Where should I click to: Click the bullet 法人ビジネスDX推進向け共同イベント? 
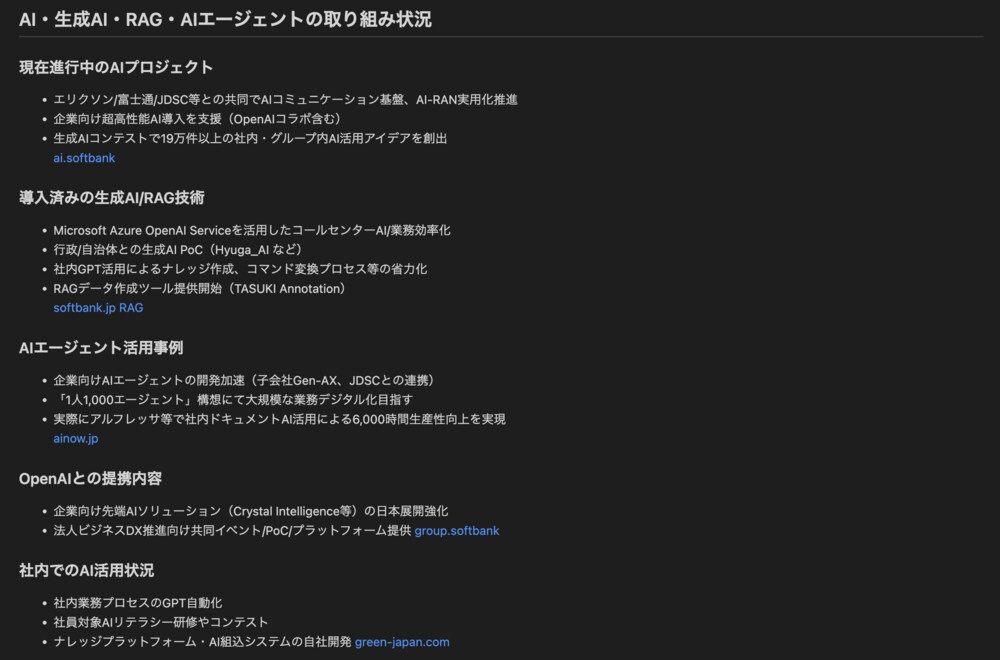tap(232, 531)
